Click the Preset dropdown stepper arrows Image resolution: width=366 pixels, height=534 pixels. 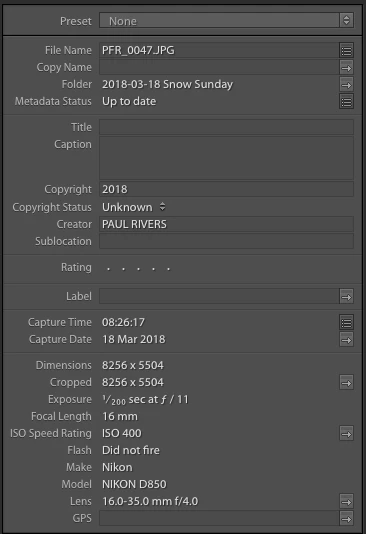[x=346, y=20]
